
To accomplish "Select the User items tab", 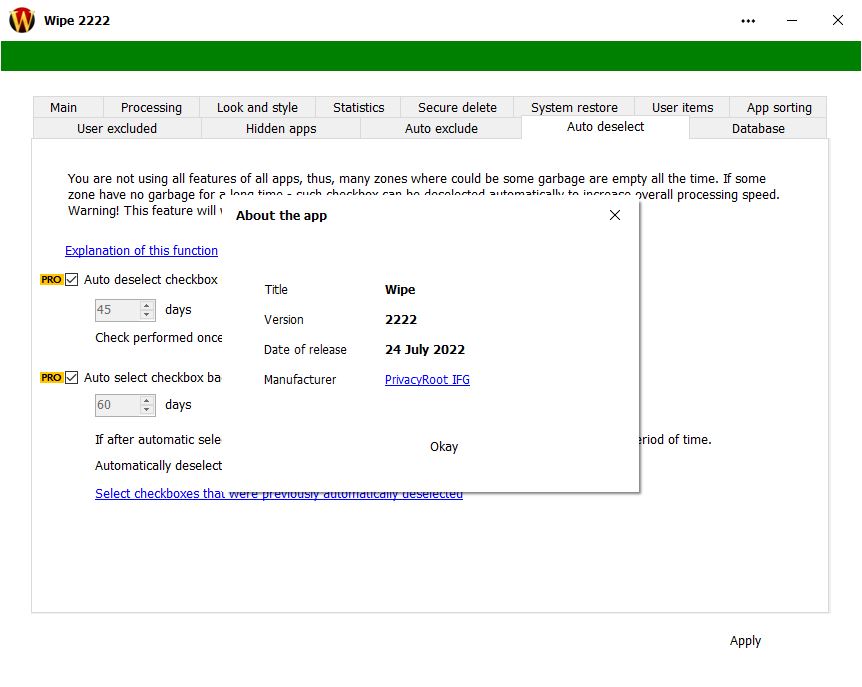I will 682,107.
